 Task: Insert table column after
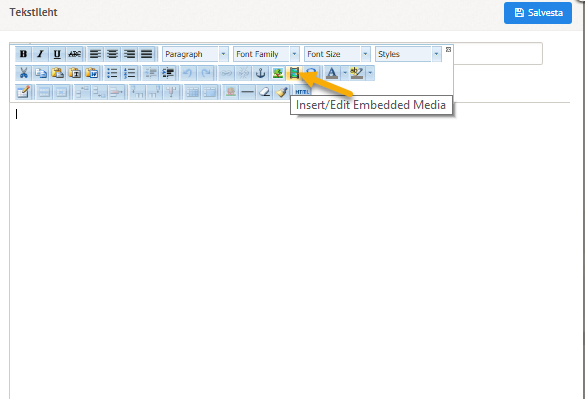154,92
